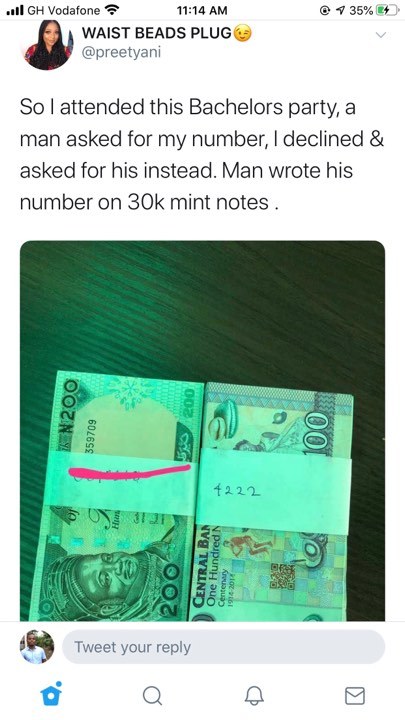
Task: Tap the tweet author's profile picture
Action: pyautogui.click(x=47, y=45)
